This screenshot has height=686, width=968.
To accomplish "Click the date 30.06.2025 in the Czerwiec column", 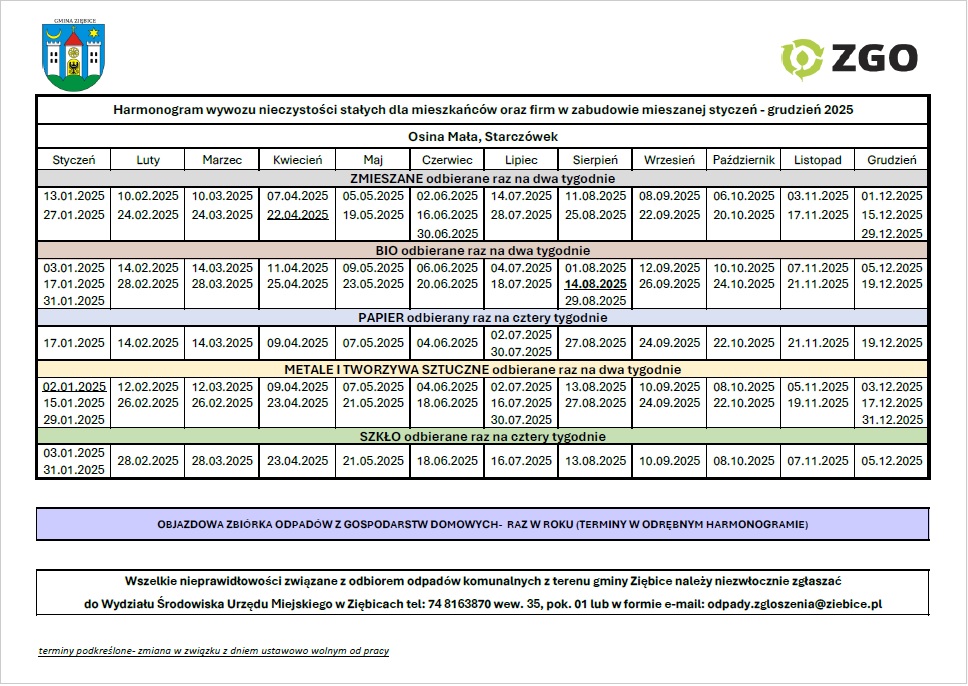I will tap(447, 234).
